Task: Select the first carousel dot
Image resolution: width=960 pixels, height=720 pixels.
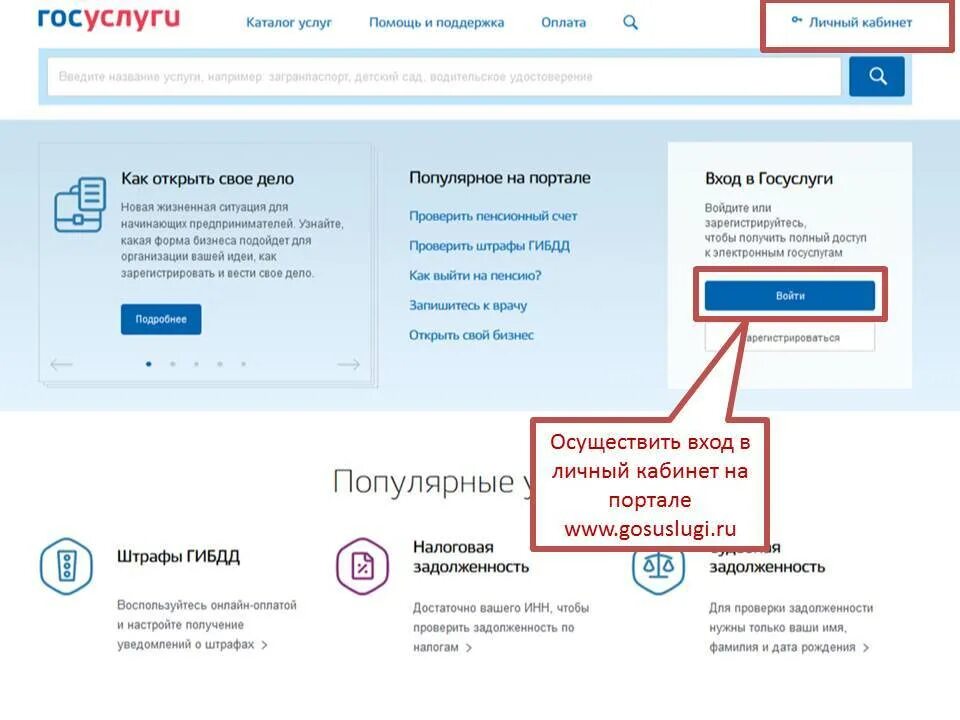Action: [149, 364]
